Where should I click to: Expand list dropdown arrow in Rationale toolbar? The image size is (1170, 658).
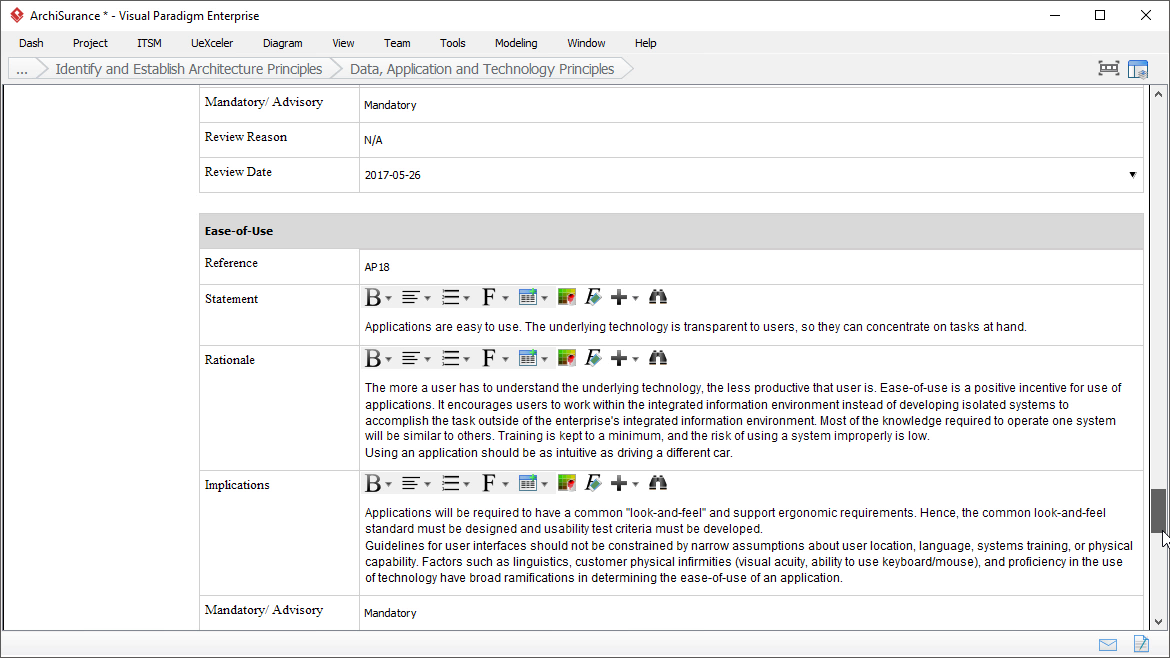(x=466, y=360)
